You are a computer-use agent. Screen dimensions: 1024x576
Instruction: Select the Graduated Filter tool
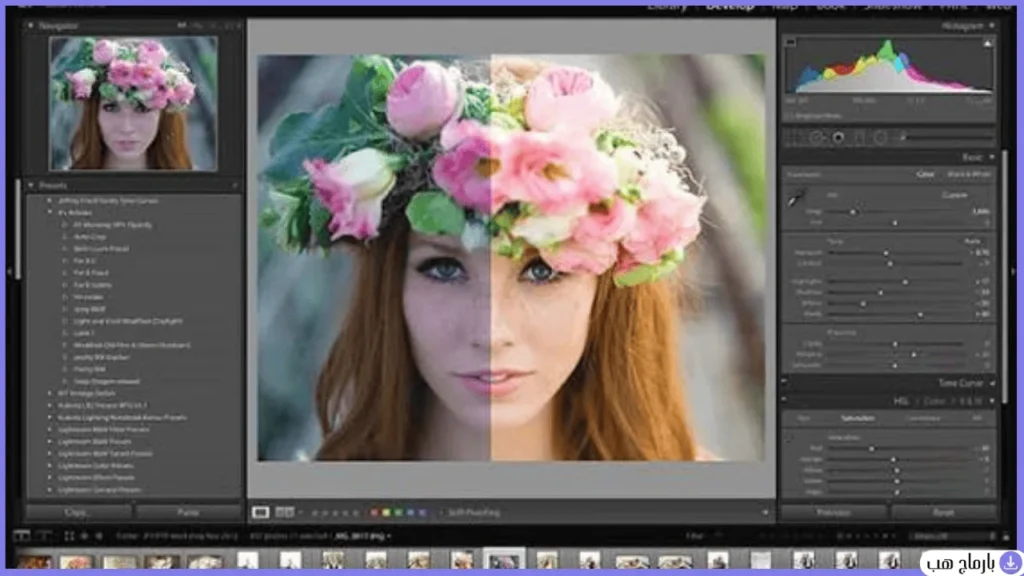coord(859,138)
